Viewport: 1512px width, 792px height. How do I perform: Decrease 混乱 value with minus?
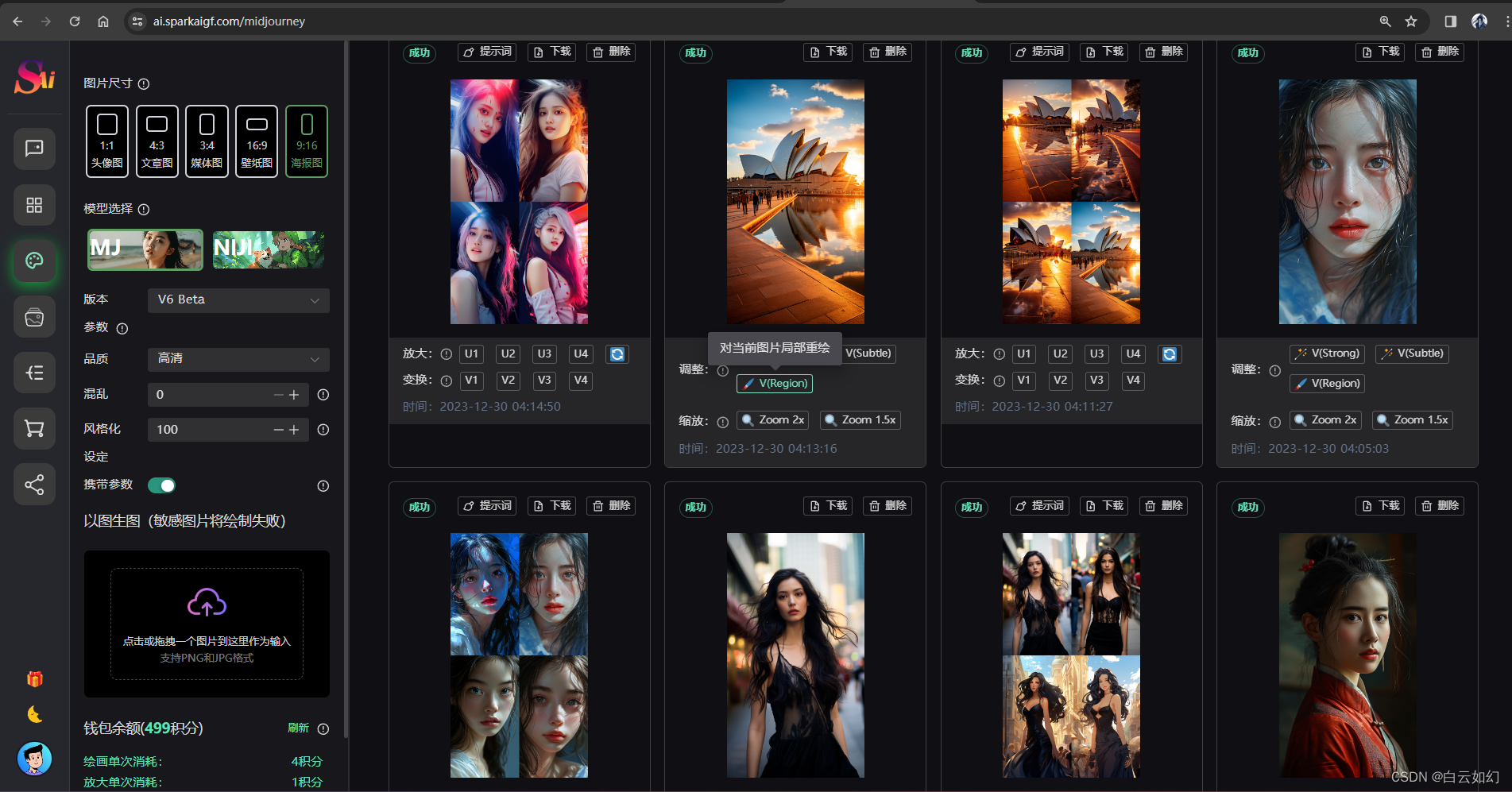pos(278,395)
